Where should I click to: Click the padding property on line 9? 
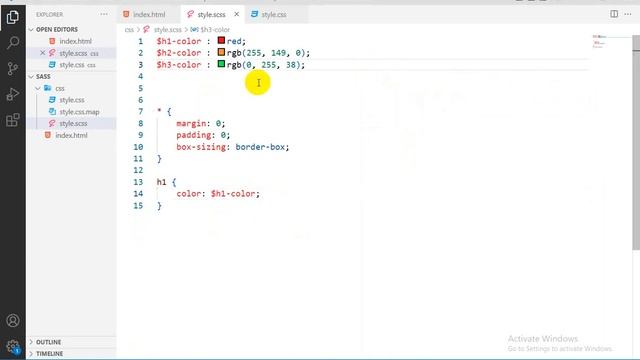[193, 135]
